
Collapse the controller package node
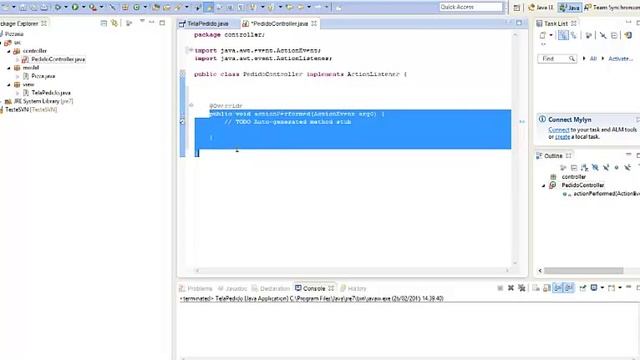point(9,51)
